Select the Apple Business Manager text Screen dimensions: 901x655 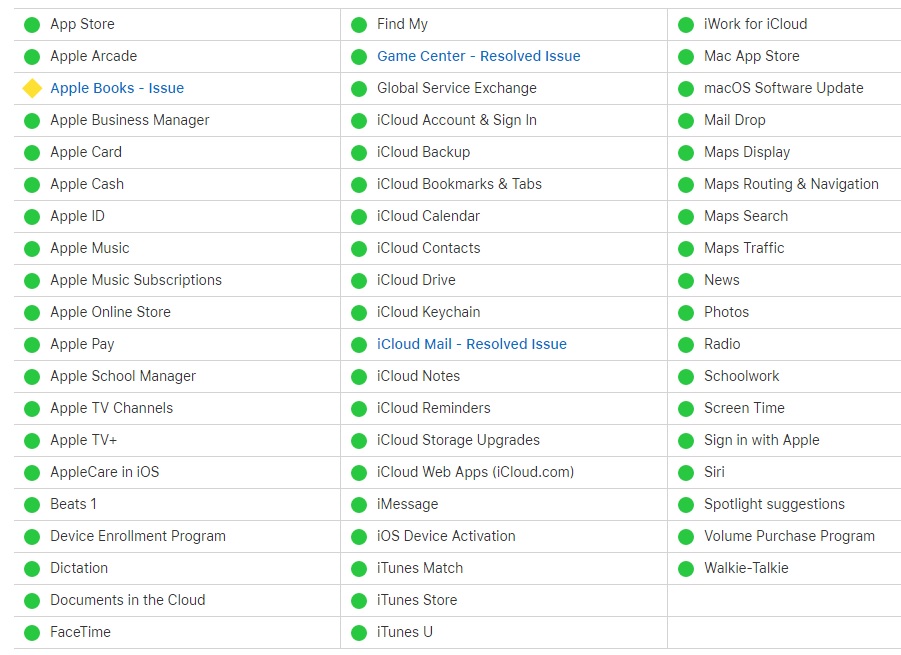tap(130, 120)
